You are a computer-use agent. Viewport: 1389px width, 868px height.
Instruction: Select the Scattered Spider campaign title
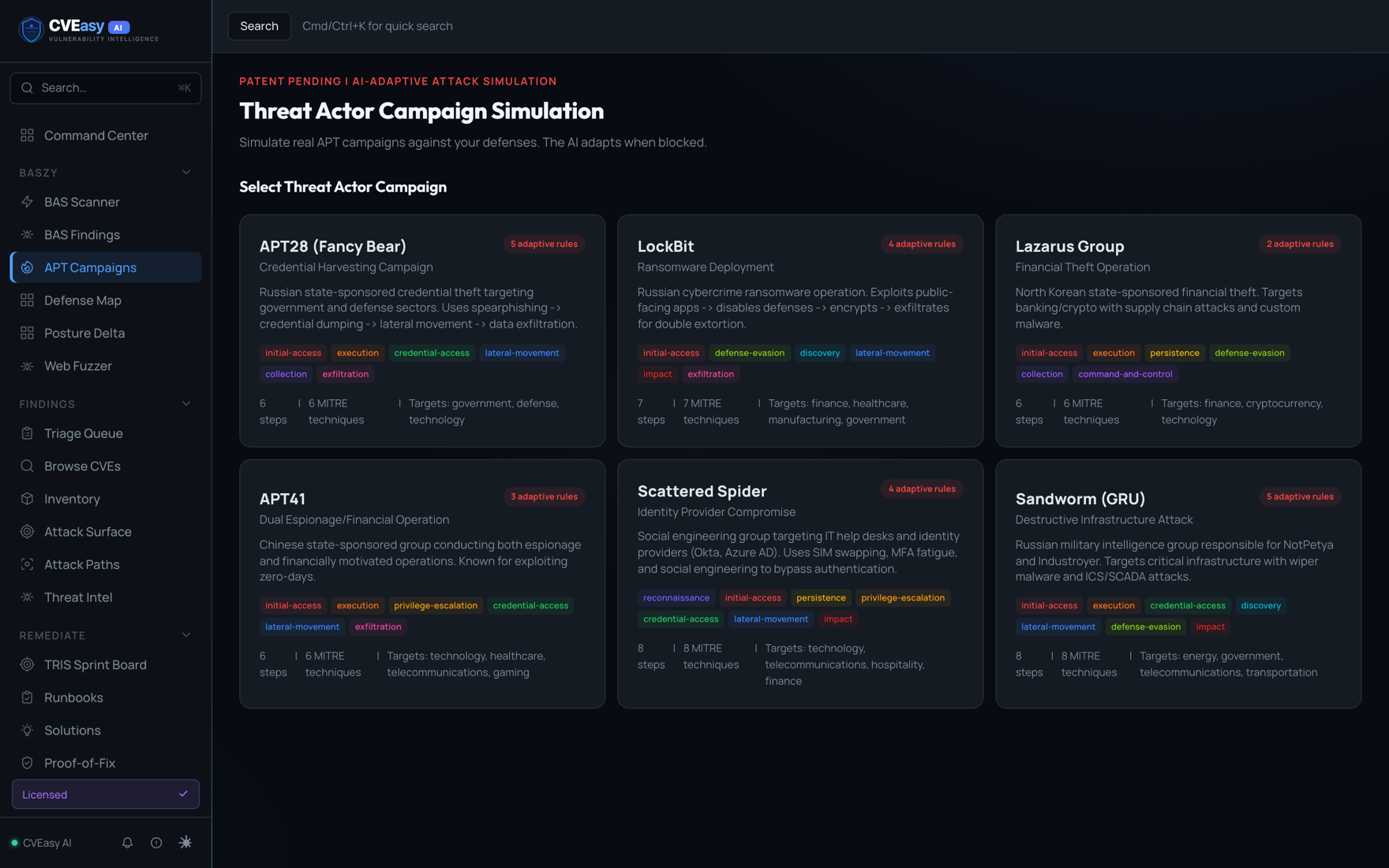tap(702, 491)
